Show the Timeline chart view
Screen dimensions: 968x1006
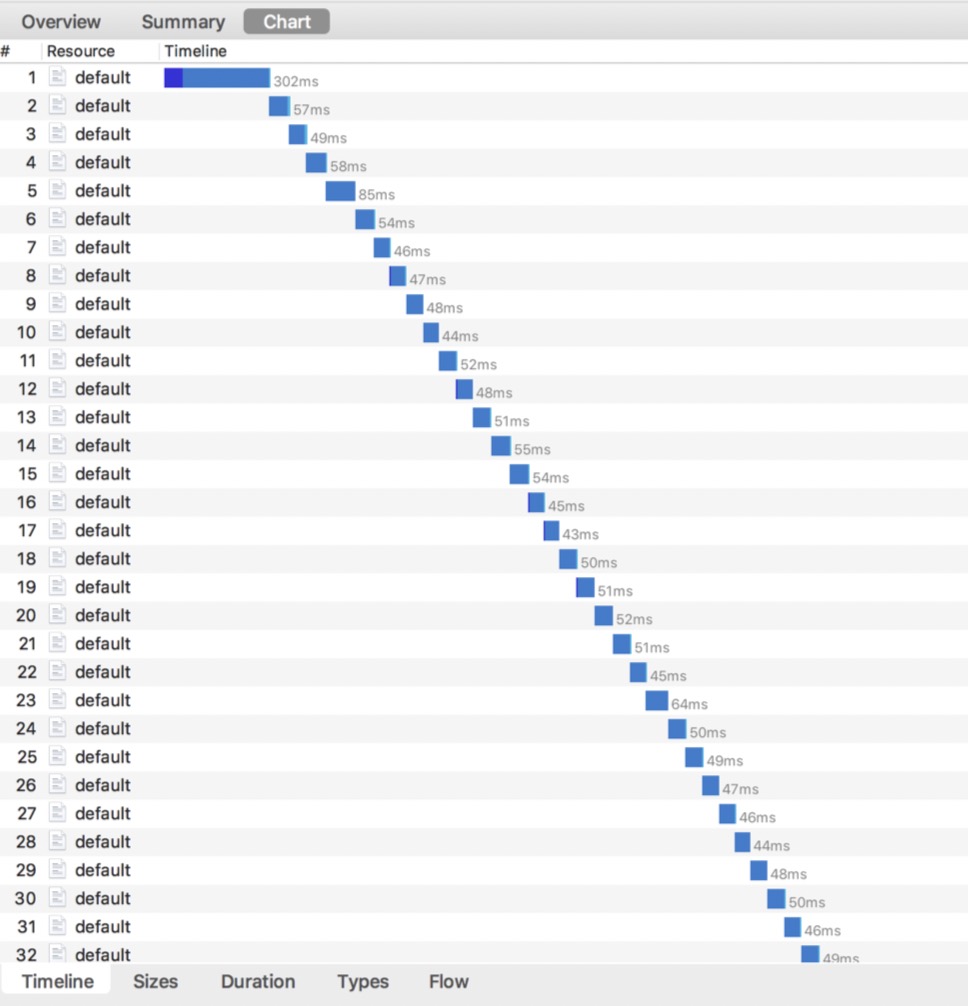coord(58,982)
